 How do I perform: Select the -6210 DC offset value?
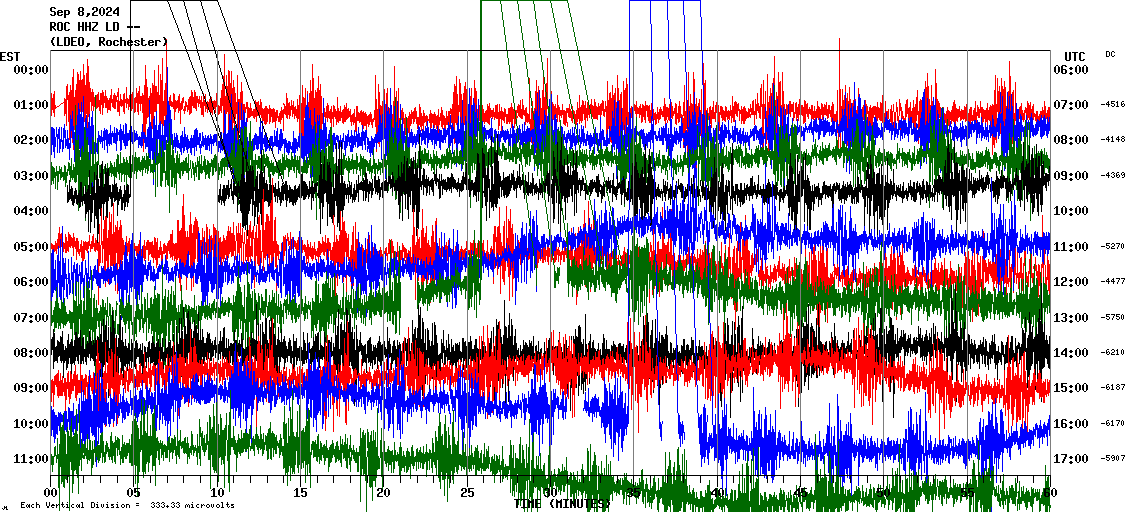1113,353
